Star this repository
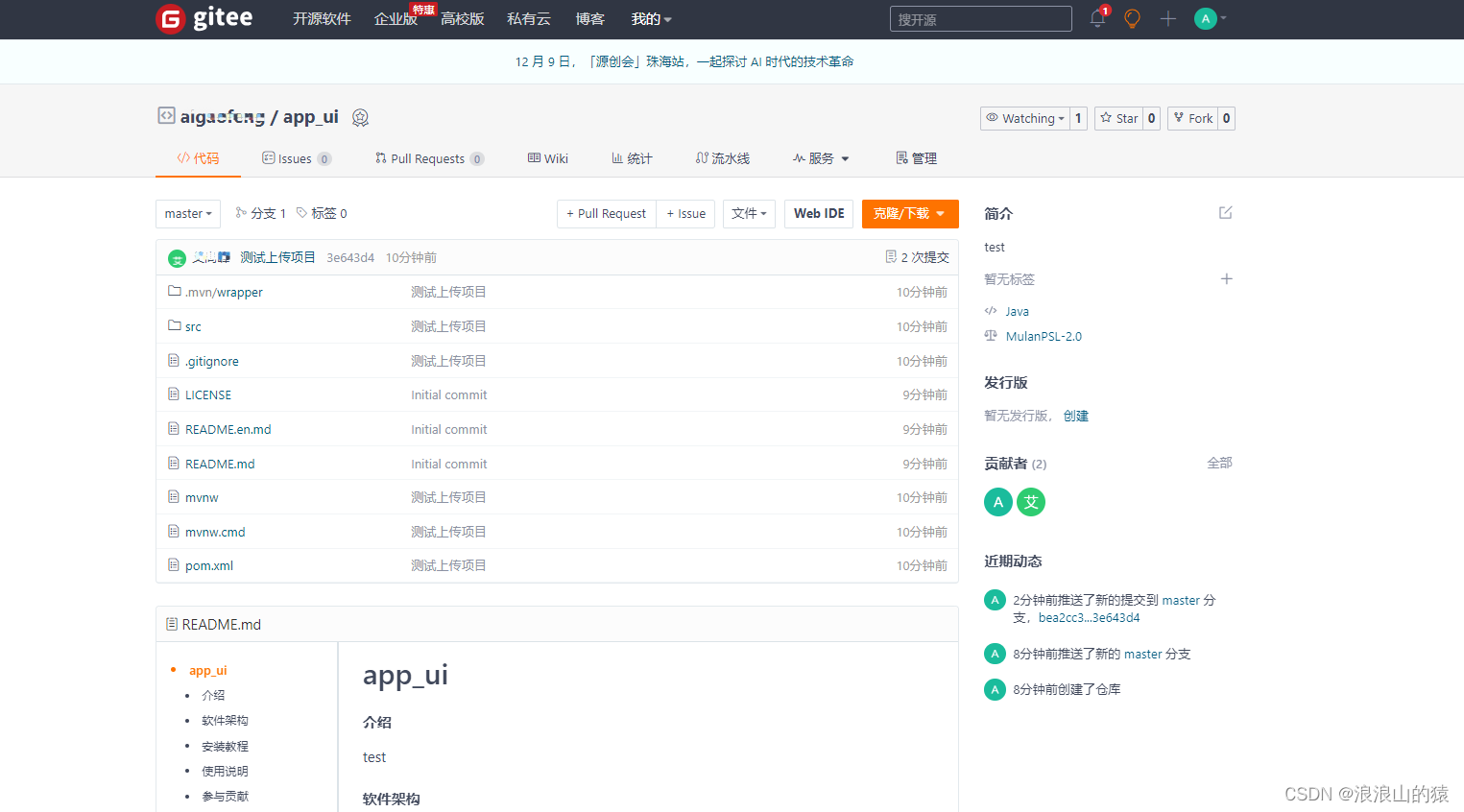 pyautogui.click(x=1118, y=118)
